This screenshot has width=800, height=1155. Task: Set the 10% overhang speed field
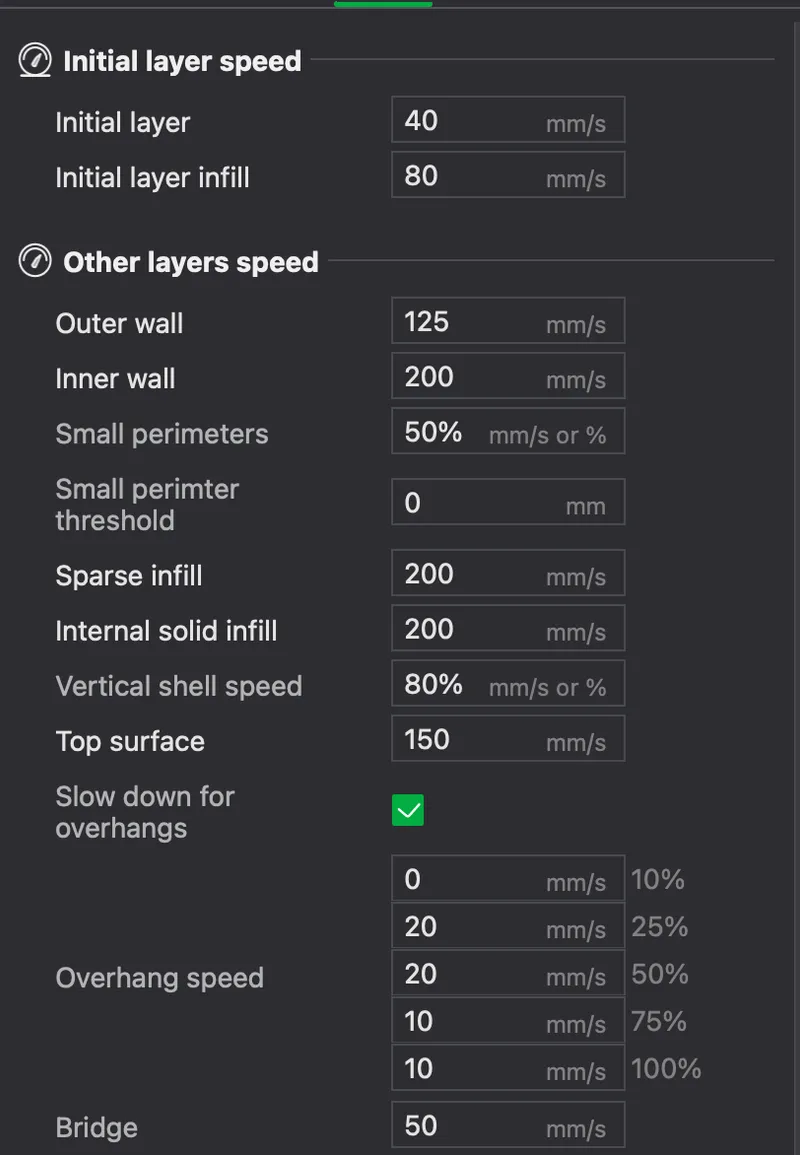[x=508, y=878]
